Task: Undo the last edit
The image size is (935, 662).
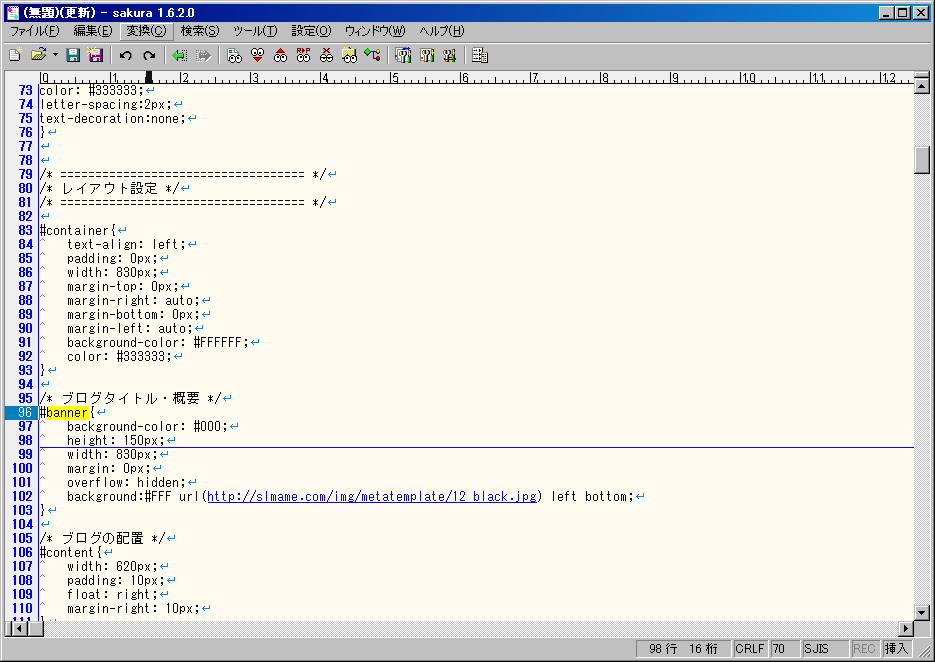Action: 125,55
